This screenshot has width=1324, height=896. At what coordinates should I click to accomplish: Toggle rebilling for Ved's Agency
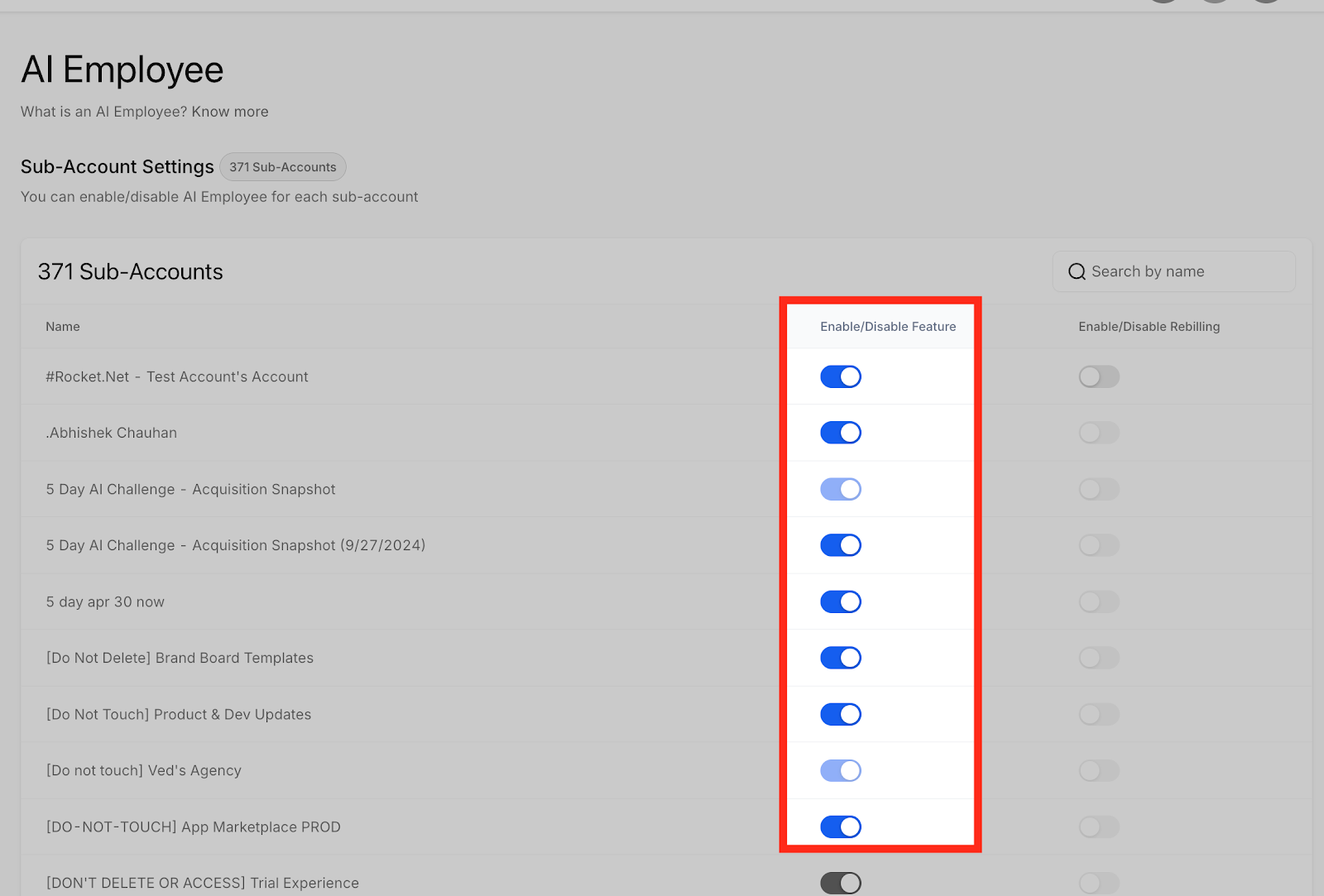(x=1099, y=770)
